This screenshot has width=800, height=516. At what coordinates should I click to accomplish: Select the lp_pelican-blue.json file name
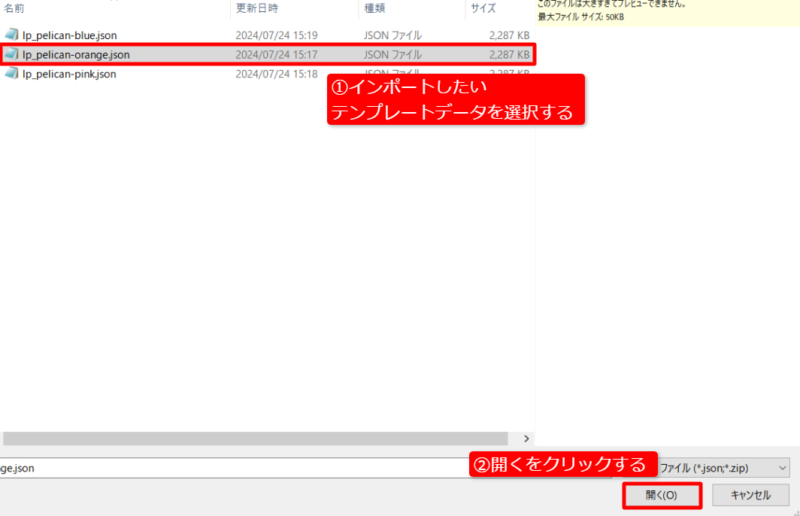pos(69,35)
